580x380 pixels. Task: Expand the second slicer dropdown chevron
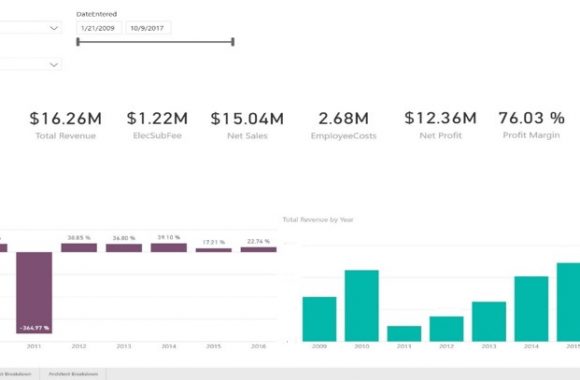pyautogui.click(x=54, y=65)
